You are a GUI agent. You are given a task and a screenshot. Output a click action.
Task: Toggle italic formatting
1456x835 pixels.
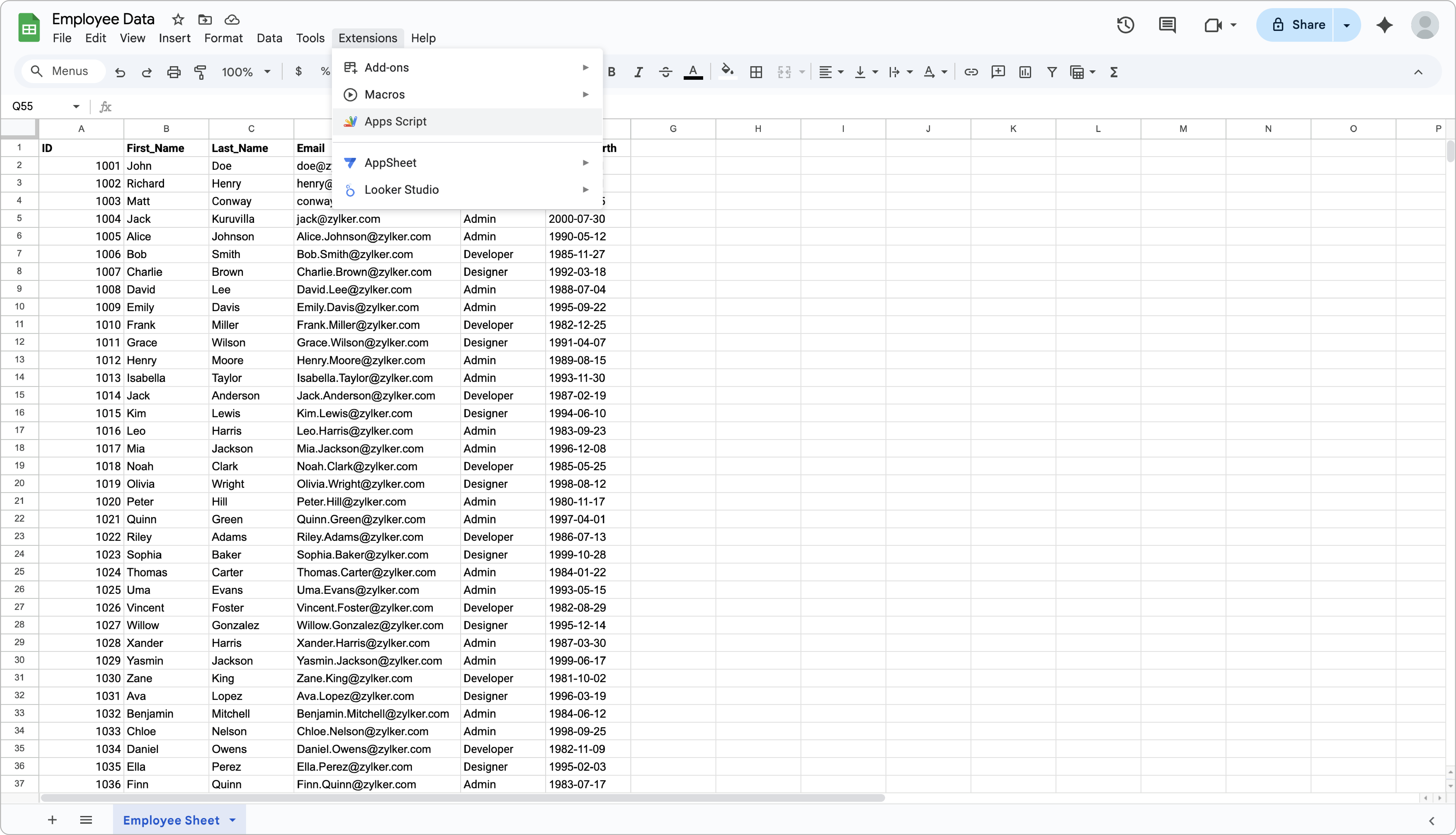click(x=638, y=72)
